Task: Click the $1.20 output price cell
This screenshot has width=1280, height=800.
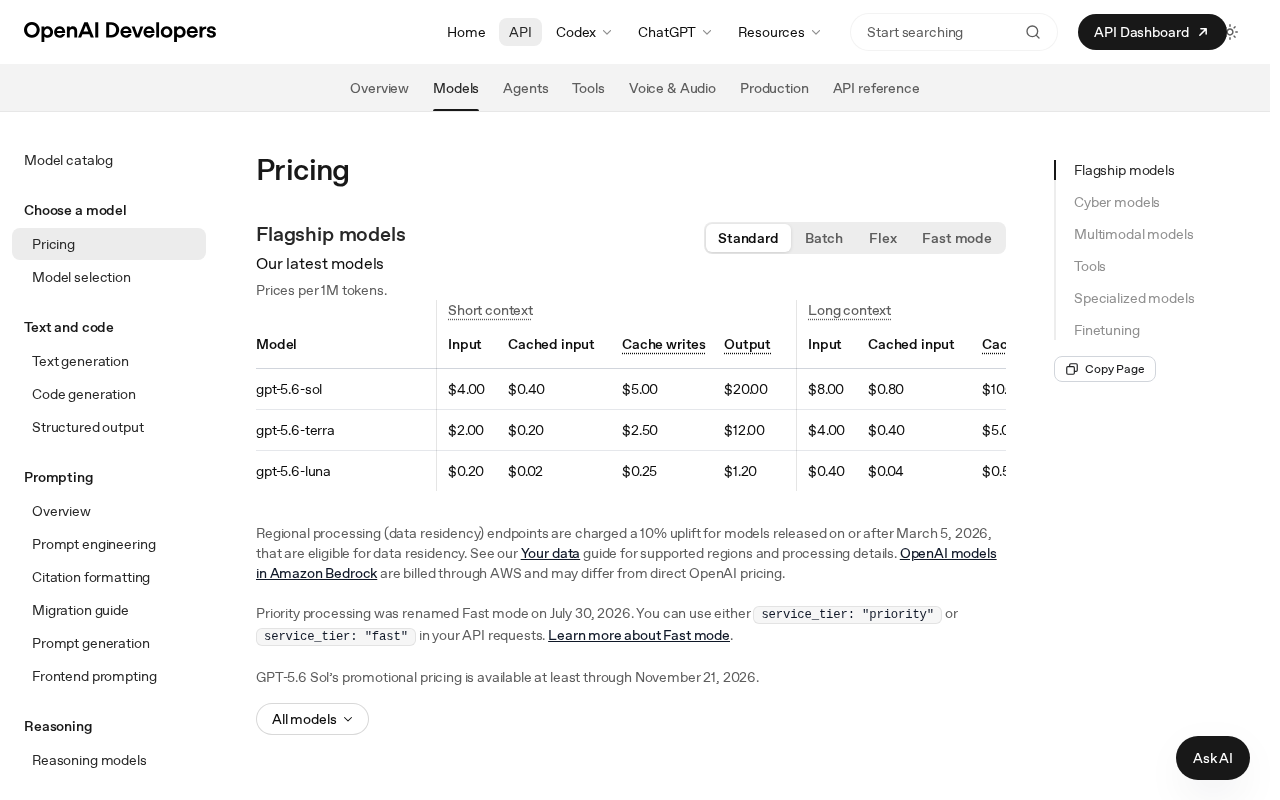Action: [740, 471]
